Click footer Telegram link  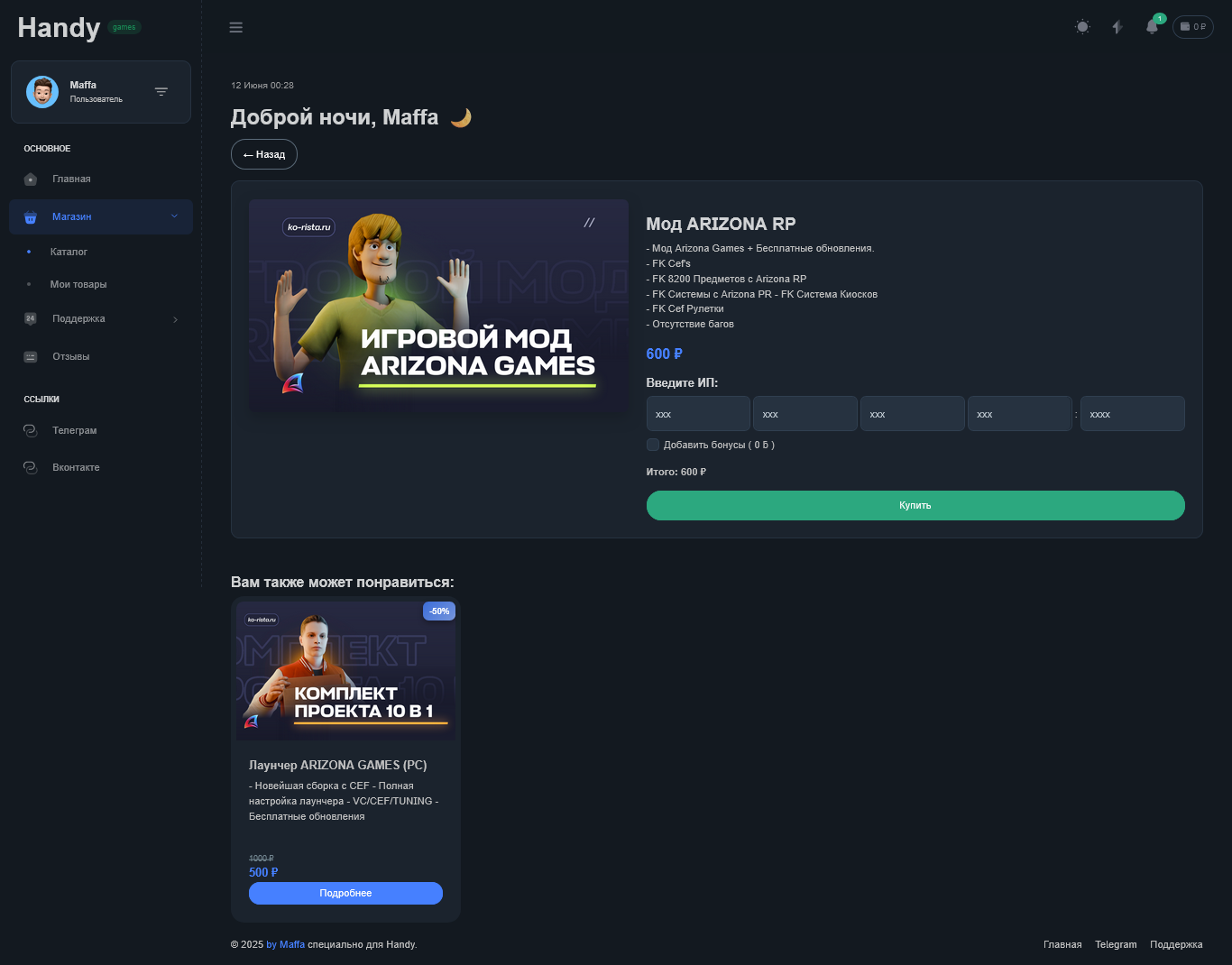(1116, 944)
